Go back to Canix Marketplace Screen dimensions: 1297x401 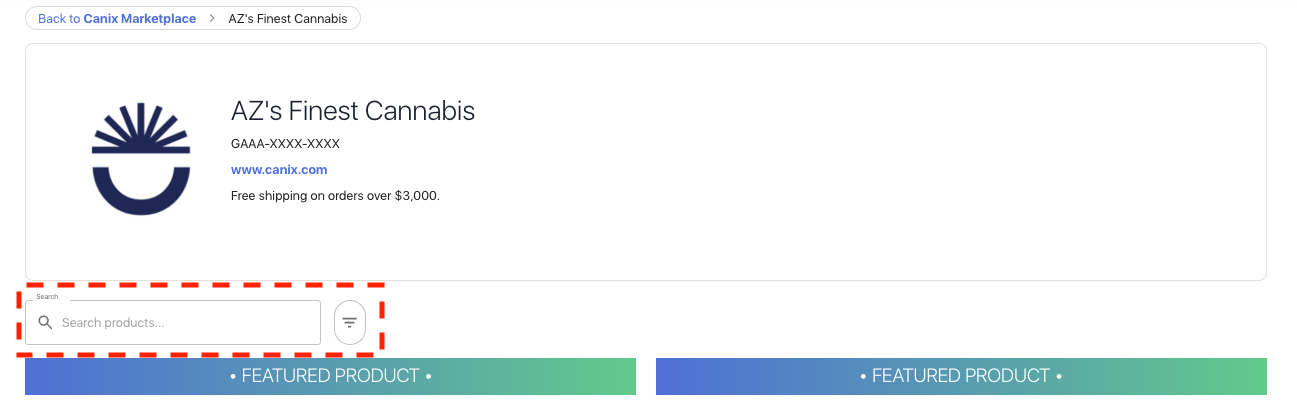(x=117, y=19)
